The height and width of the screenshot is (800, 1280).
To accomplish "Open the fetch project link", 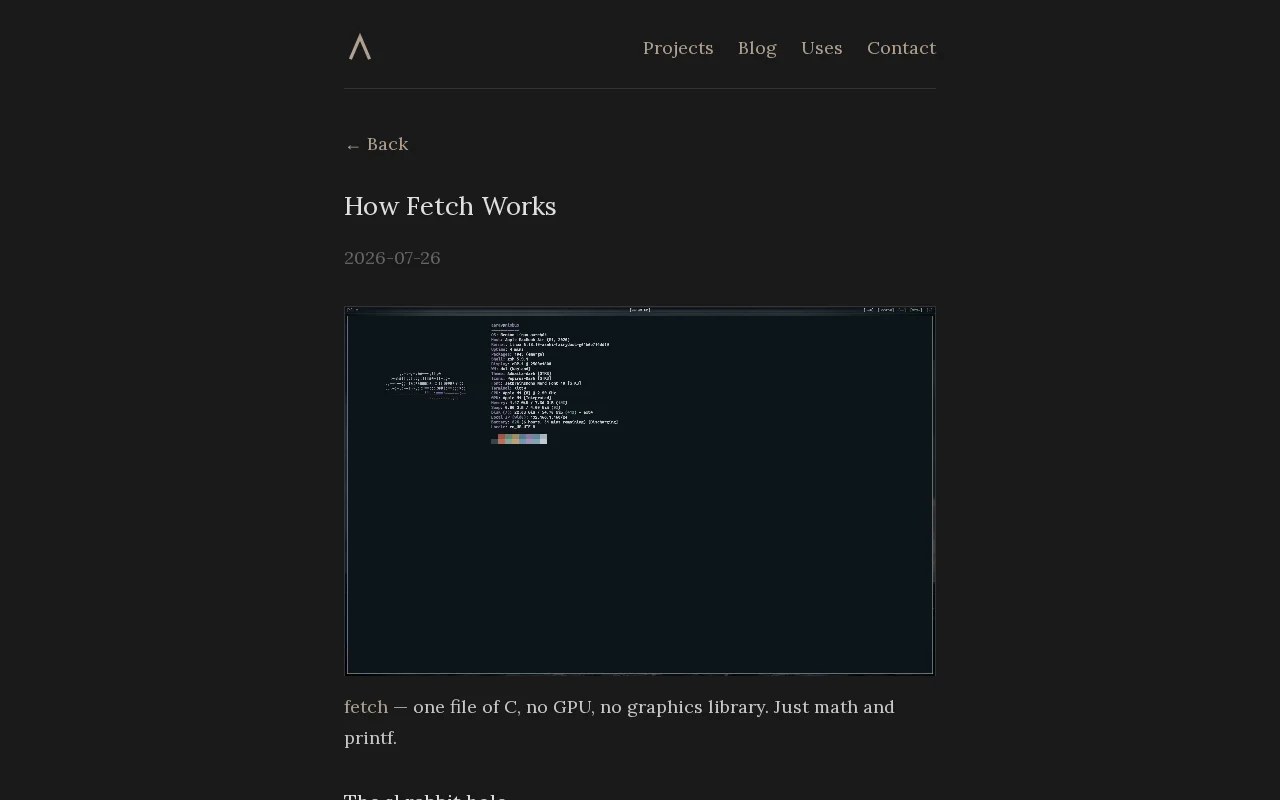I will pyautogui.click(x=366, y=707).
